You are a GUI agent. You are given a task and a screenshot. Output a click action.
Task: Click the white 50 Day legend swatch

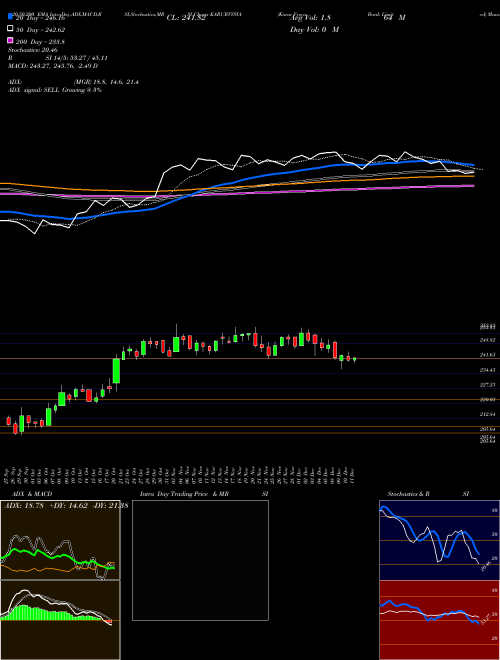tap(10, 28)
